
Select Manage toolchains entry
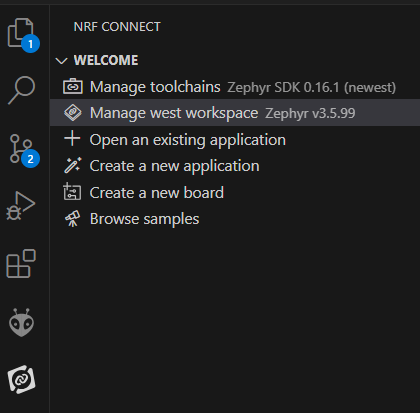click(x=235, y=87)
